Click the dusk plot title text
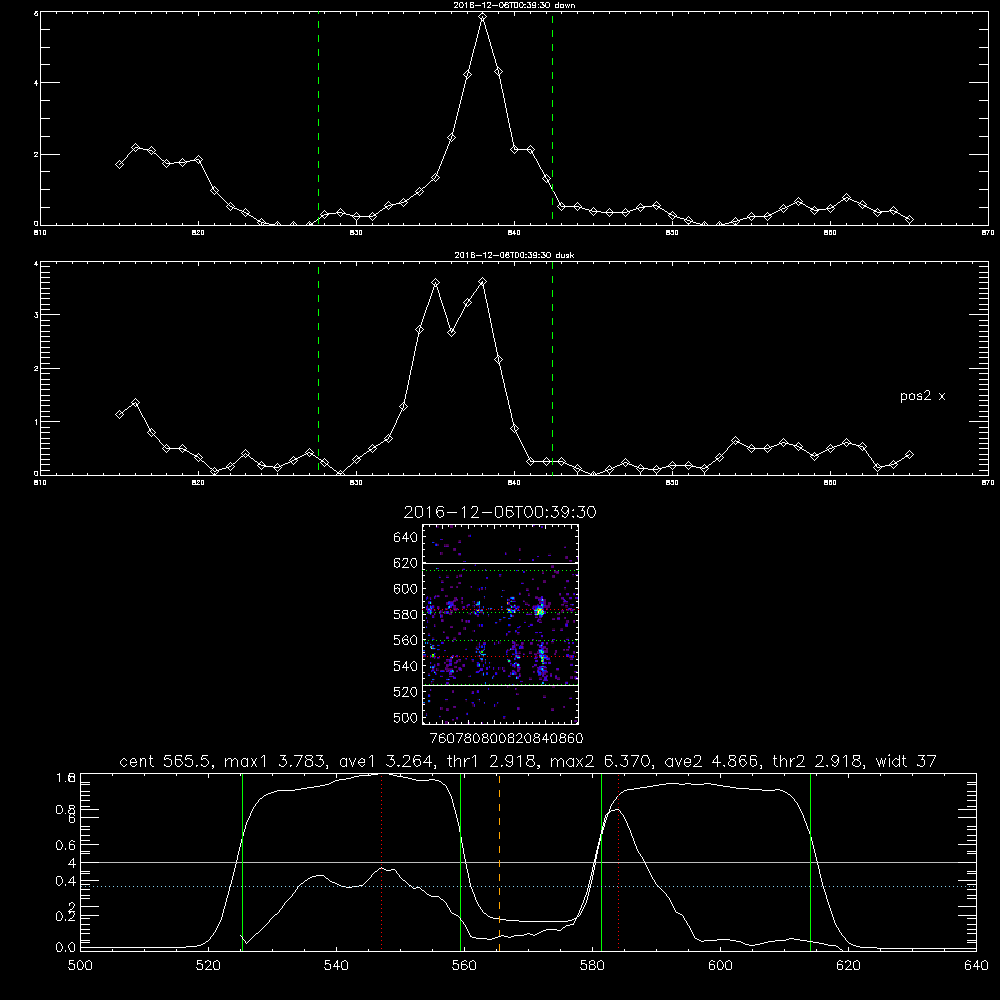The width and height of the screenshot is (1000, 1000). pos(514,255)
